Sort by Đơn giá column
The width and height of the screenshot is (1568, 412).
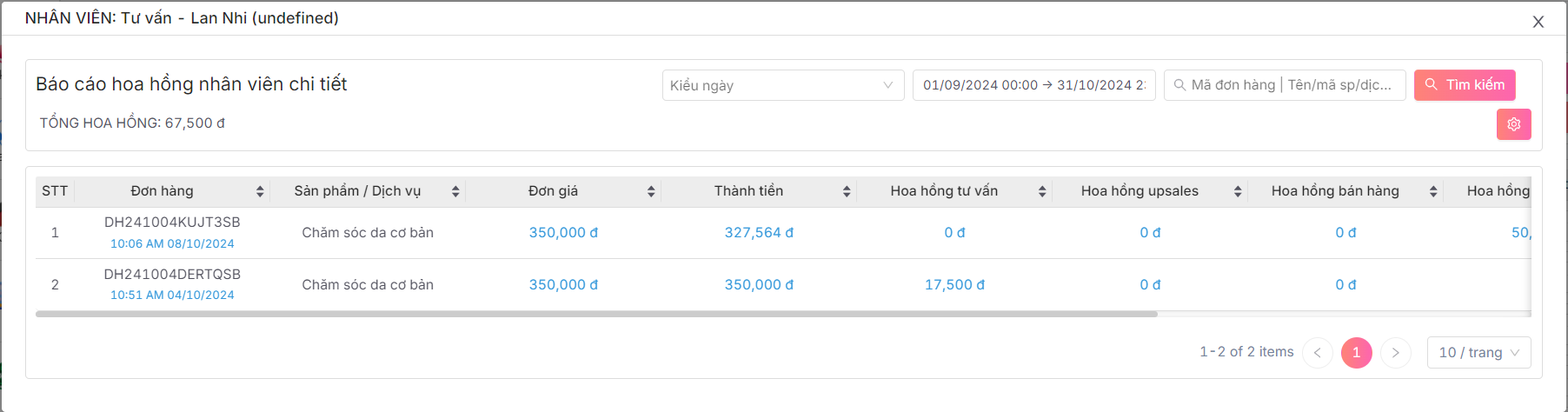tap(650, 191)
